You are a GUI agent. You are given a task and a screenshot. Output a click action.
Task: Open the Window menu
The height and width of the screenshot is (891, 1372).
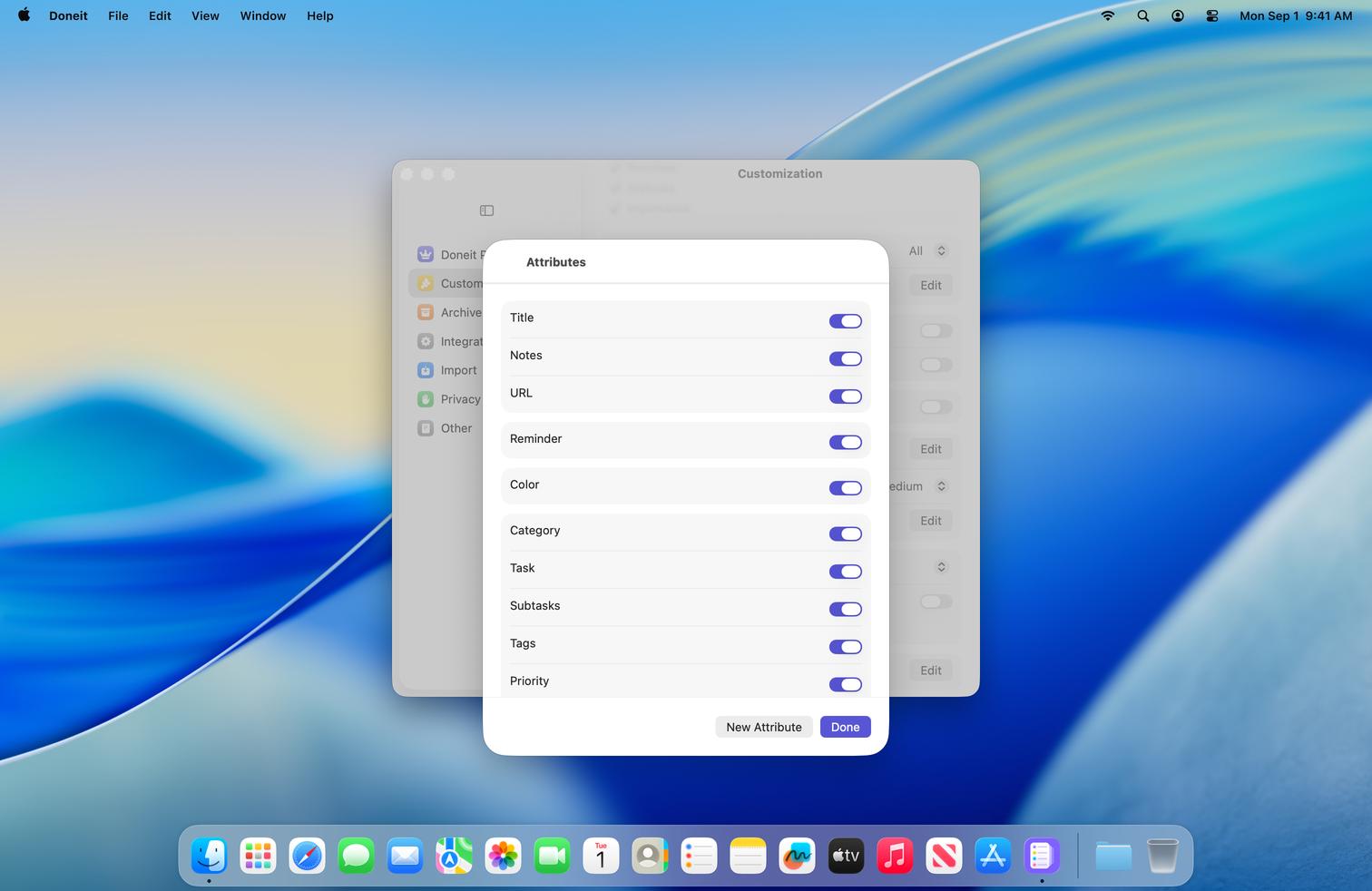263,15
